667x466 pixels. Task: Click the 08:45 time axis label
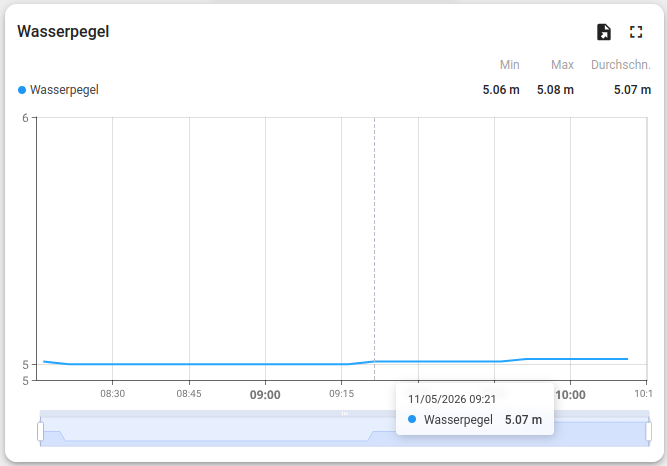pyautogui.click(x=189, y=394)
